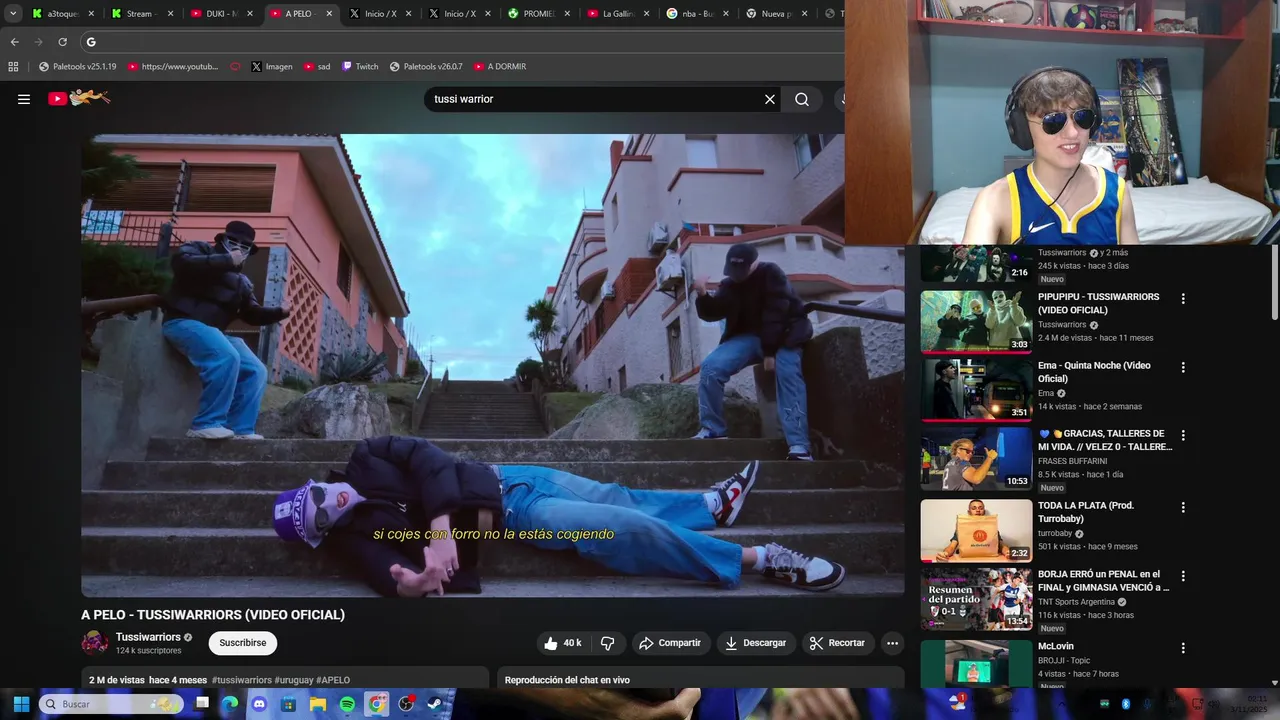Screen dimensions: 1280x720
Task: Open the Tussiwarriors channel name link
Action: pos(148,637)
